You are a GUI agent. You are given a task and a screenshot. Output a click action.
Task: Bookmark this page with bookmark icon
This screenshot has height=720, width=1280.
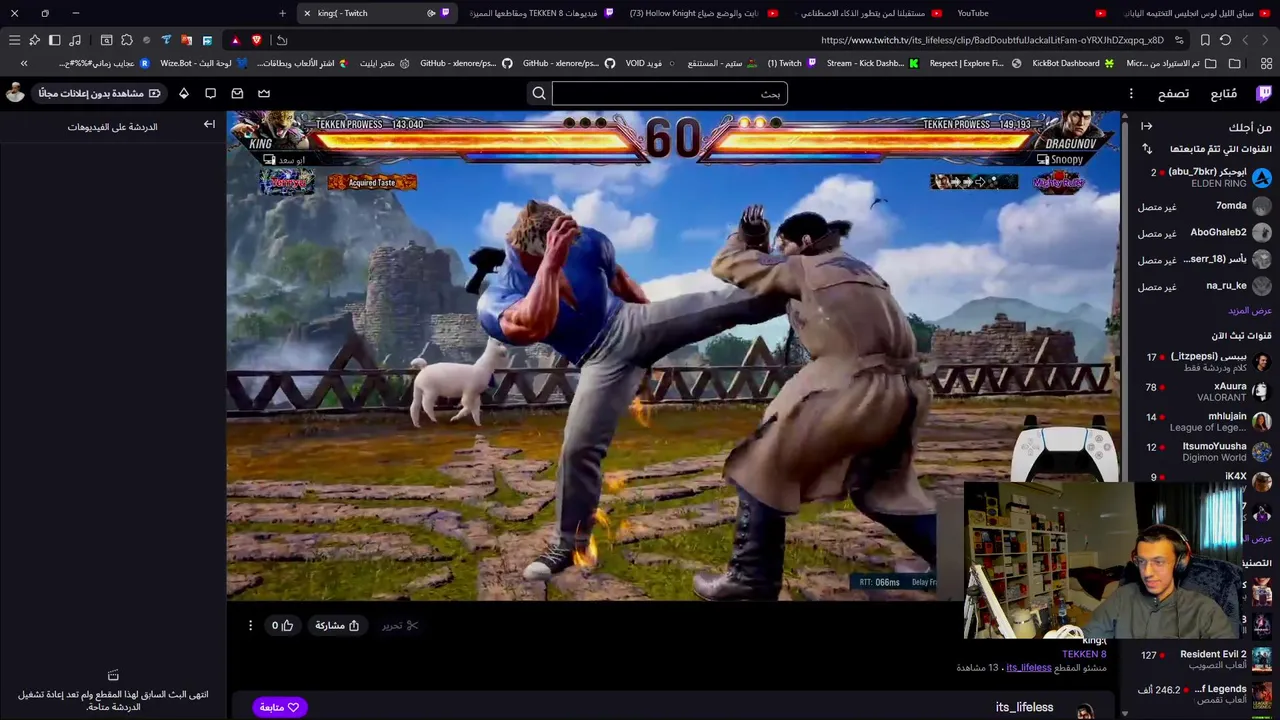coord(1205,40)
